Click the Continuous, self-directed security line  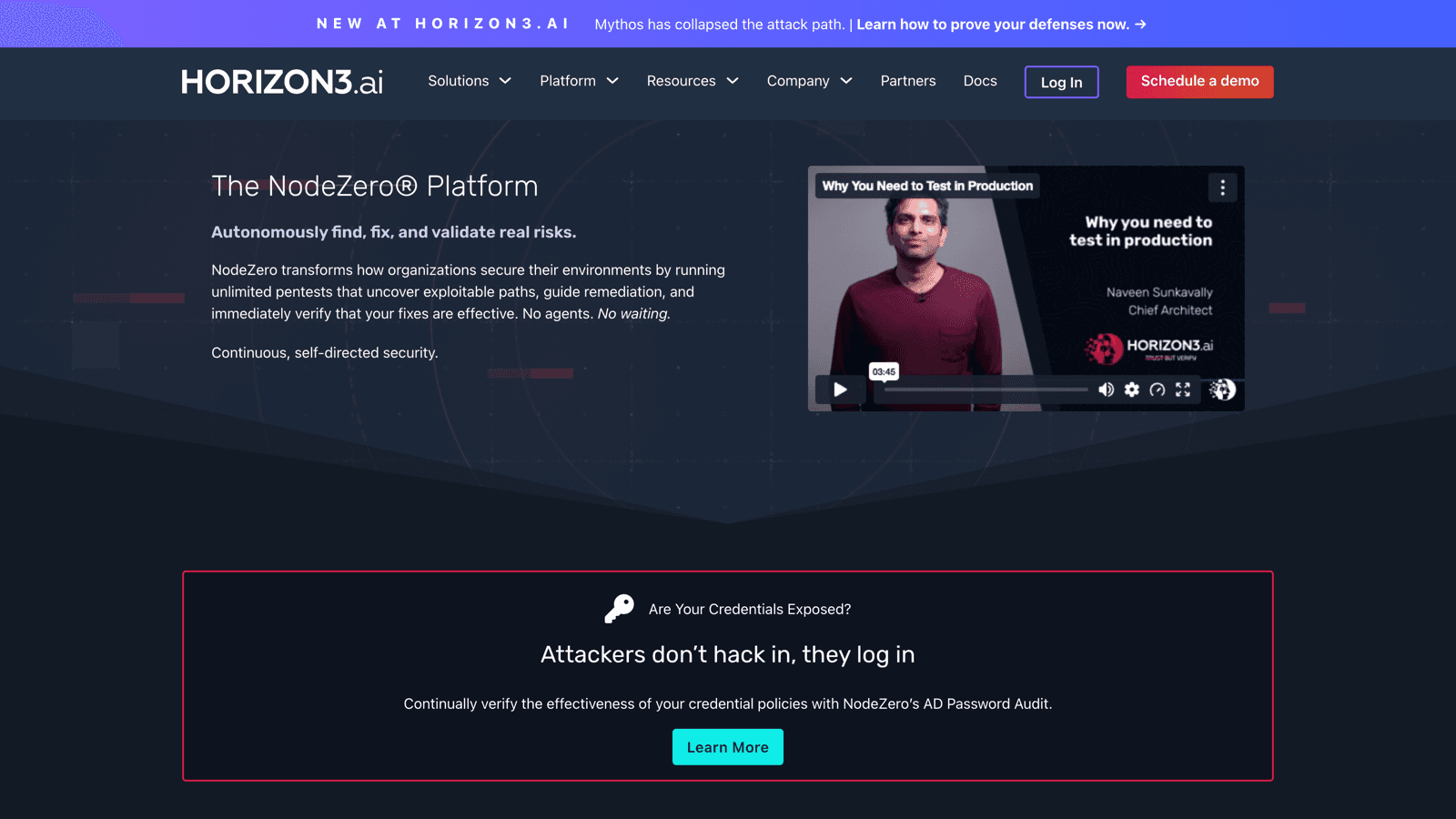click(x=325, y=352)
